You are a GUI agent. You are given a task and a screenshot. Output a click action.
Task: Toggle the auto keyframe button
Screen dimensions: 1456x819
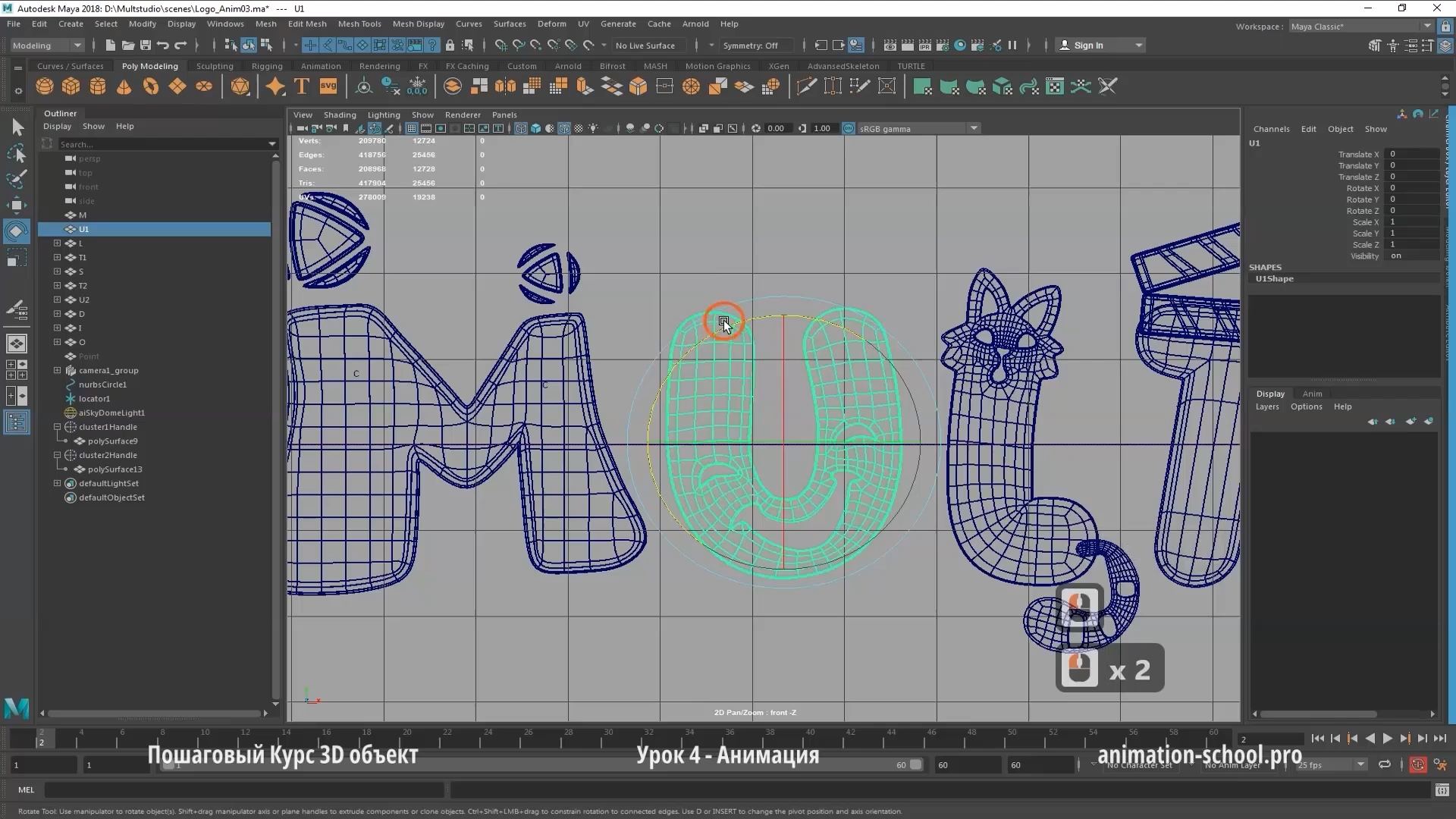(x=1417, y=764)
